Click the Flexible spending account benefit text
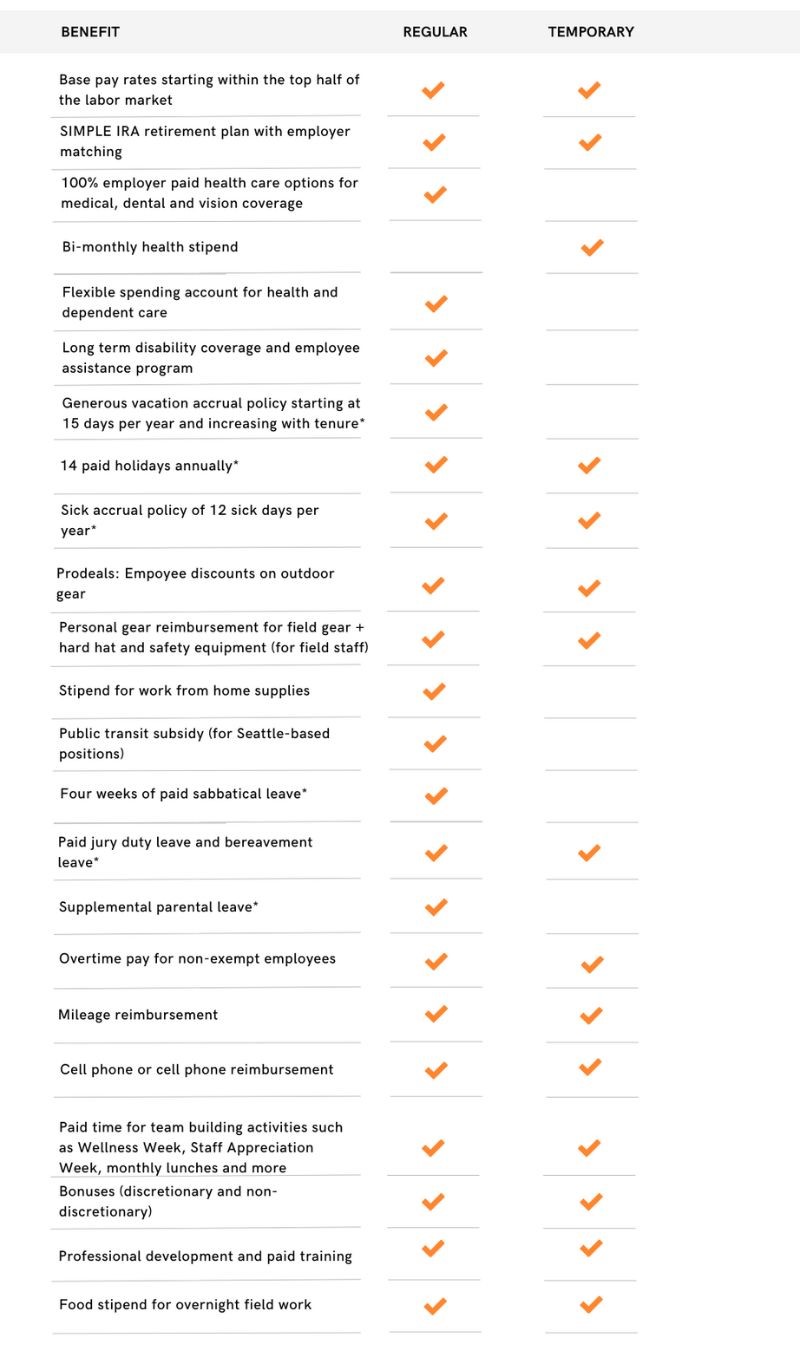 [200, 302]
